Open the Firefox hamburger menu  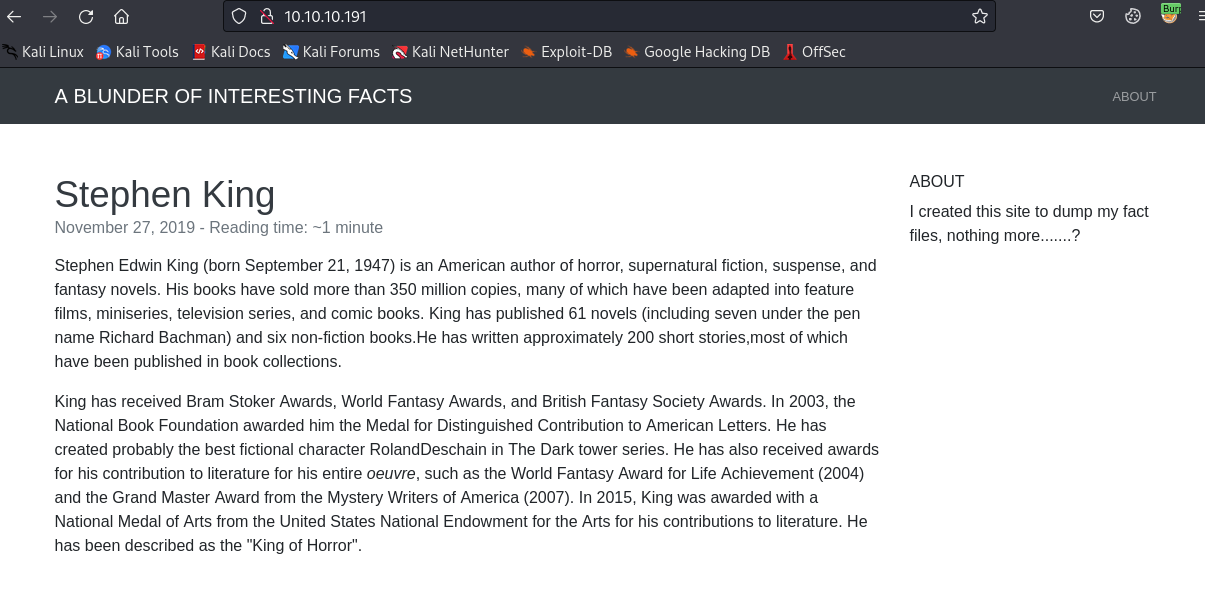[1200, 16]
